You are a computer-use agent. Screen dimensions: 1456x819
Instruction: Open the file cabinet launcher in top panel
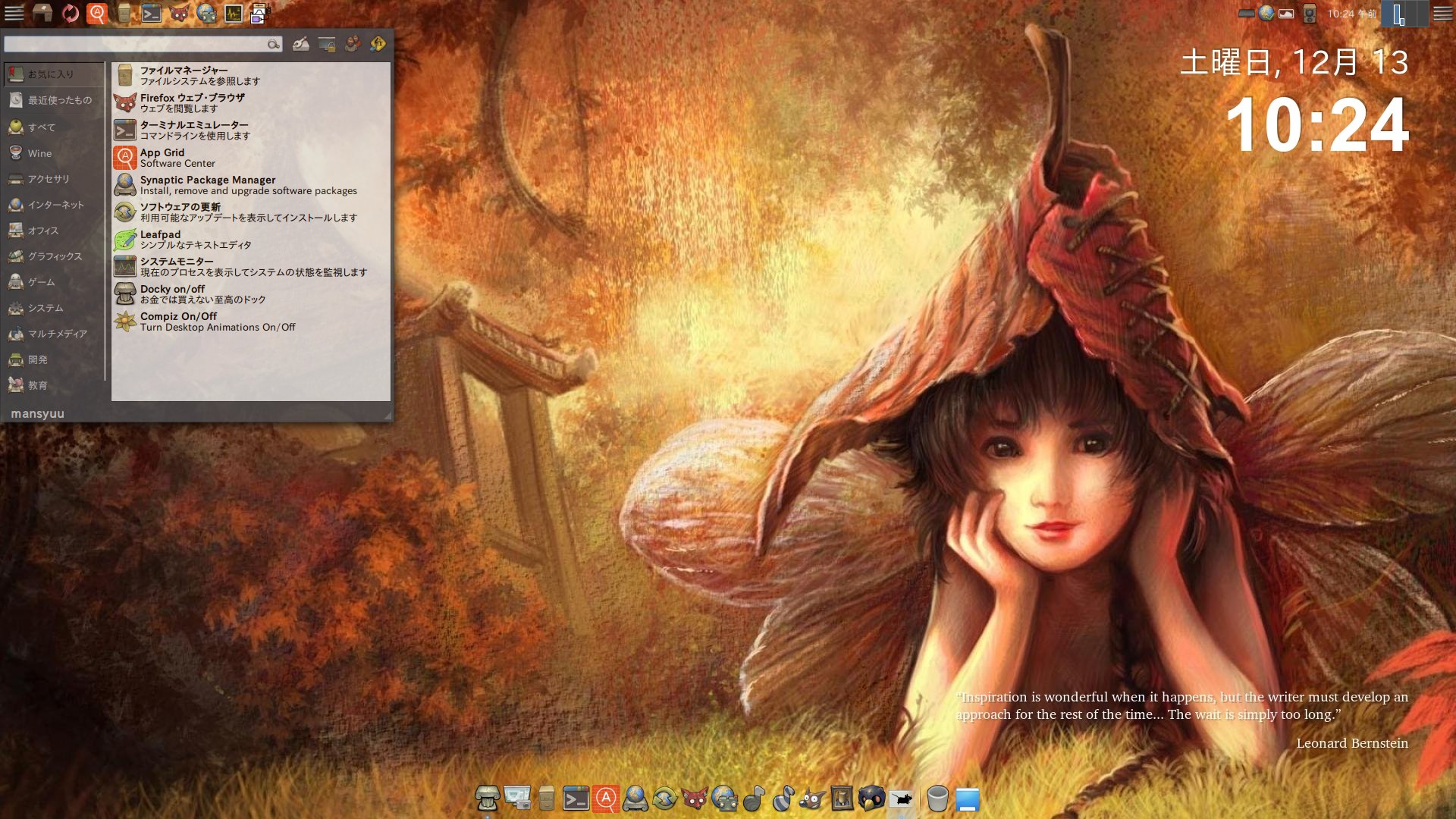pos(124,13)
